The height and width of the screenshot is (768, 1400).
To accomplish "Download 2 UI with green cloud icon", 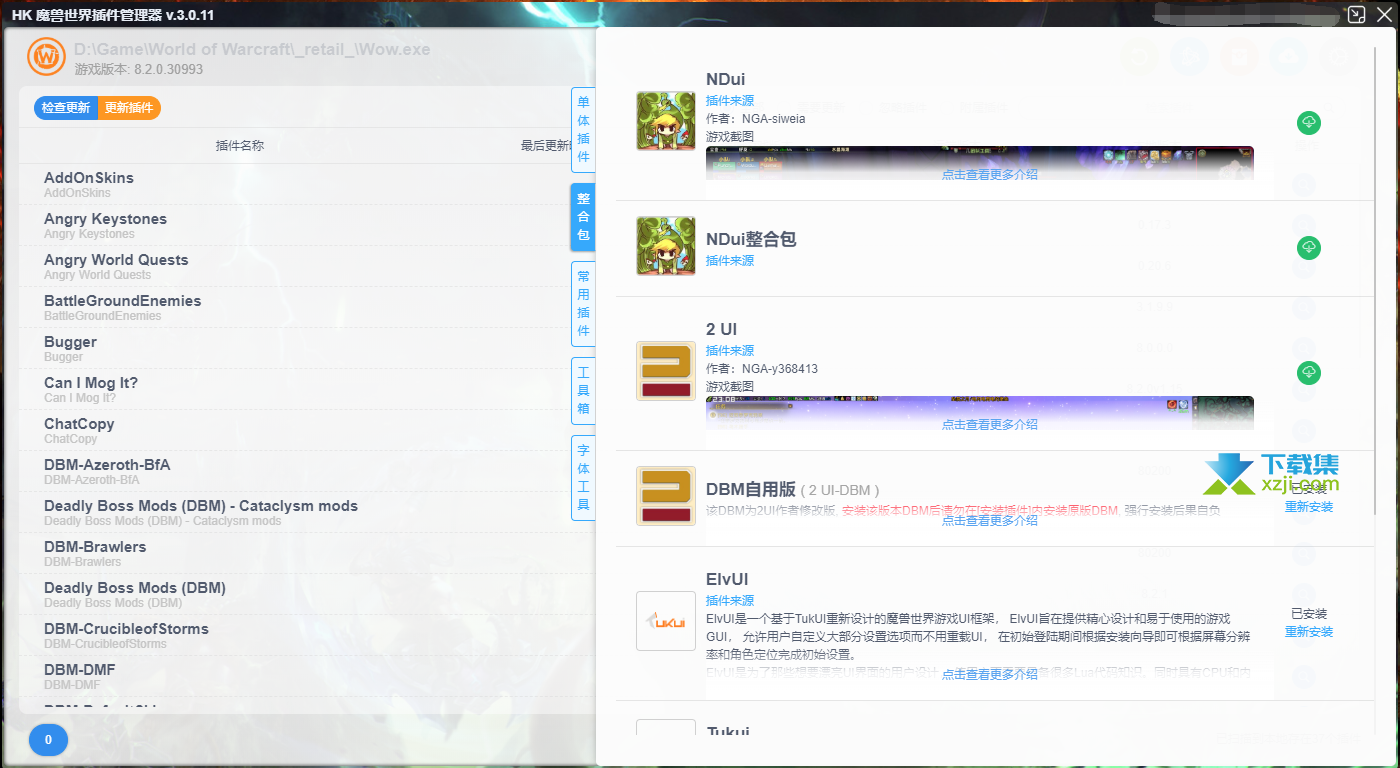I will tap(1309, 373).
